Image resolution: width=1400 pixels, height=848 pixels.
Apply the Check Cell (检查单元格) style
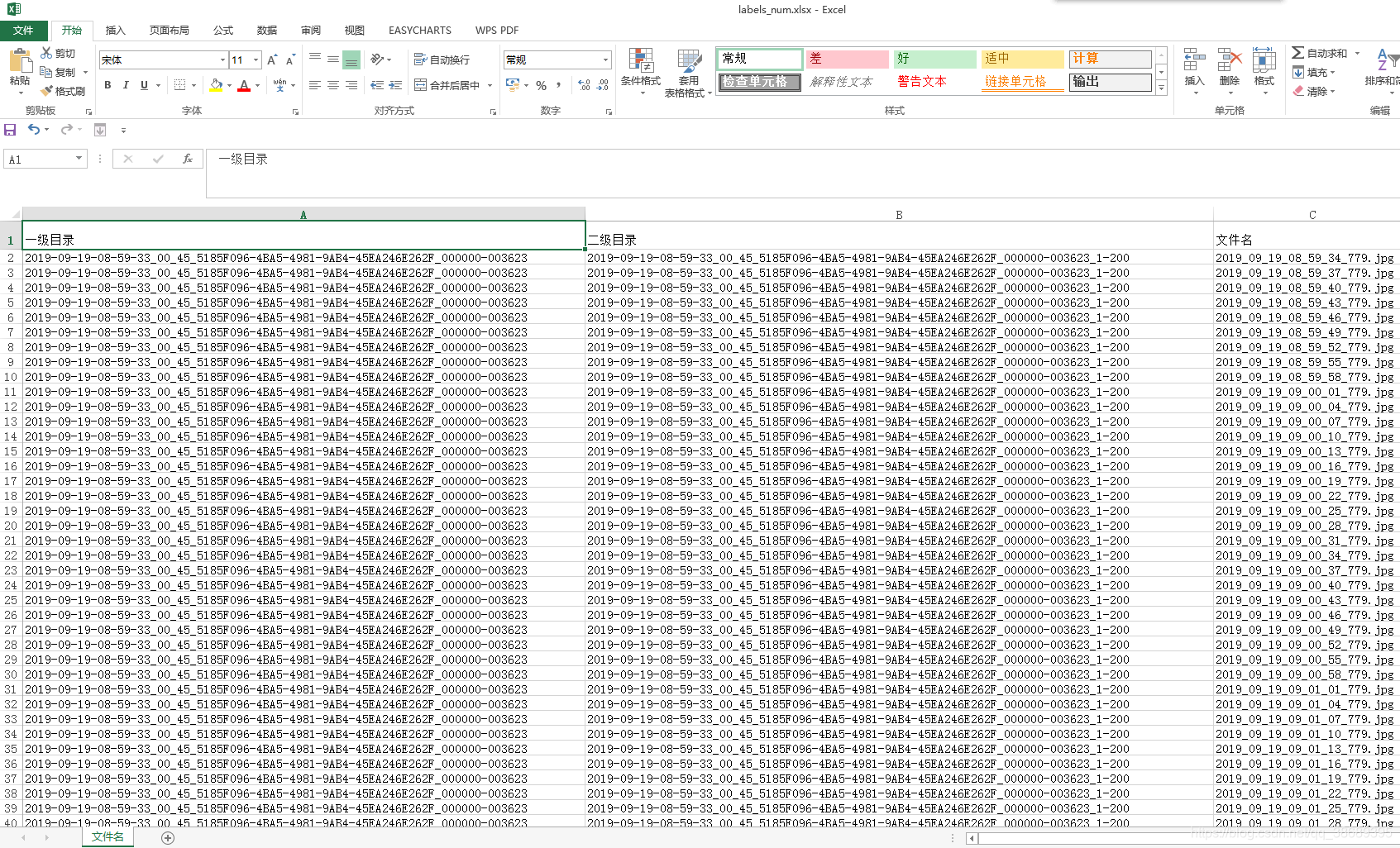click(759, 82)
